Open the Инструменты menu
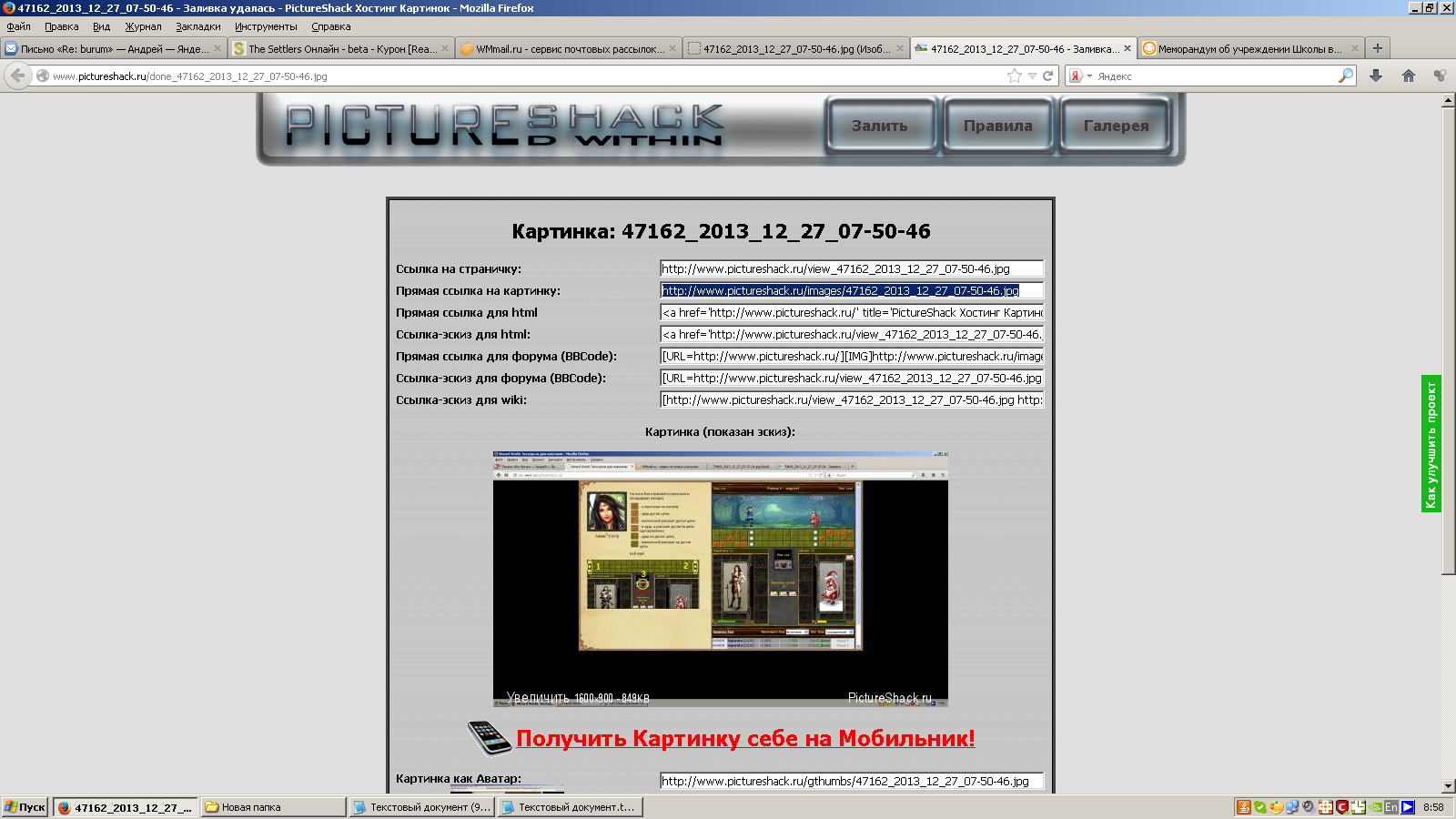The width and height of the screenshot is (1456, 819). pos(266,26)
